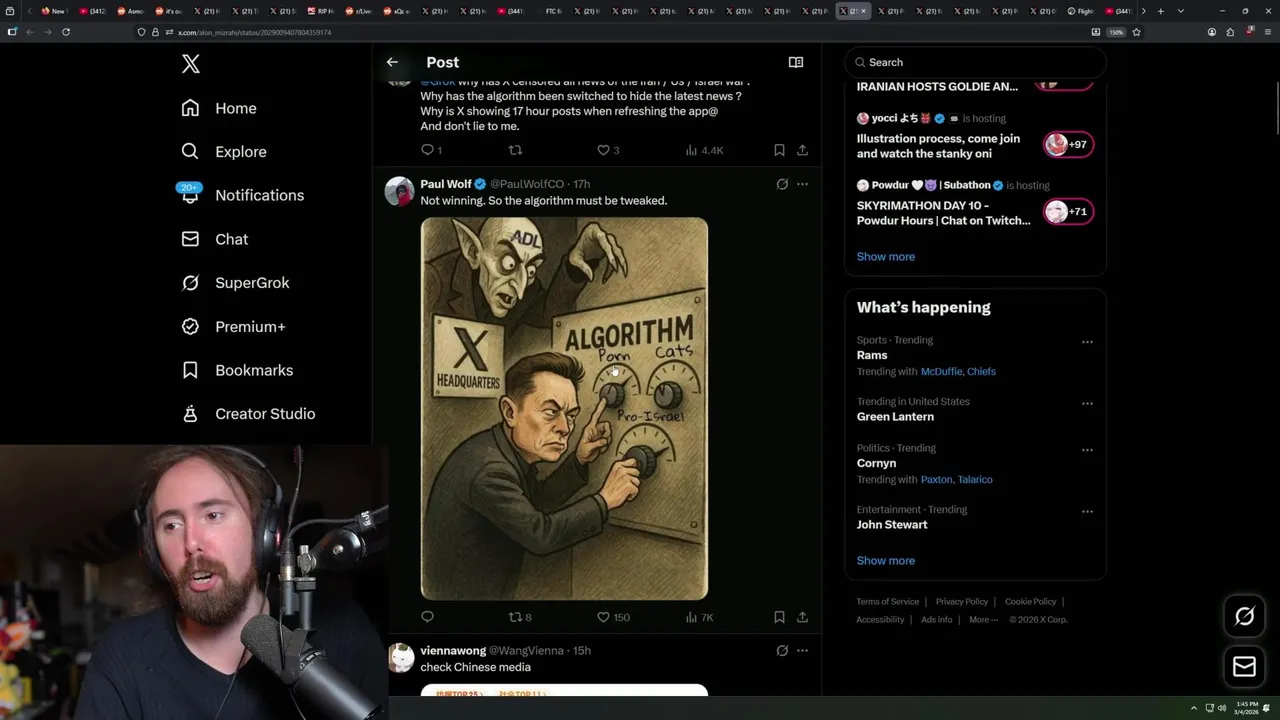Screen dimensions: 1280x720
Task: Open Grok explain icon on viennawong post
Action: pyautogui.click(x=782, y=651)
